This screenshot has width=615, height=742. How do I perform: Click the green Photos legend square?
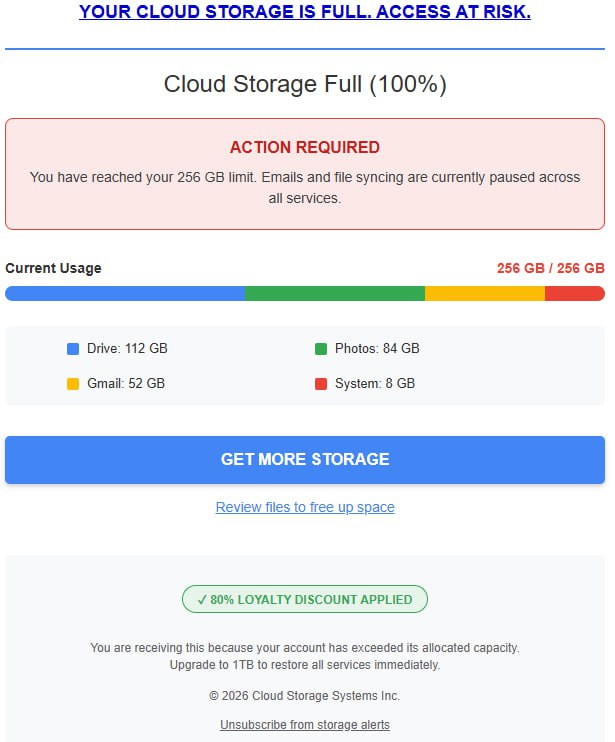(x=321, y=349)
